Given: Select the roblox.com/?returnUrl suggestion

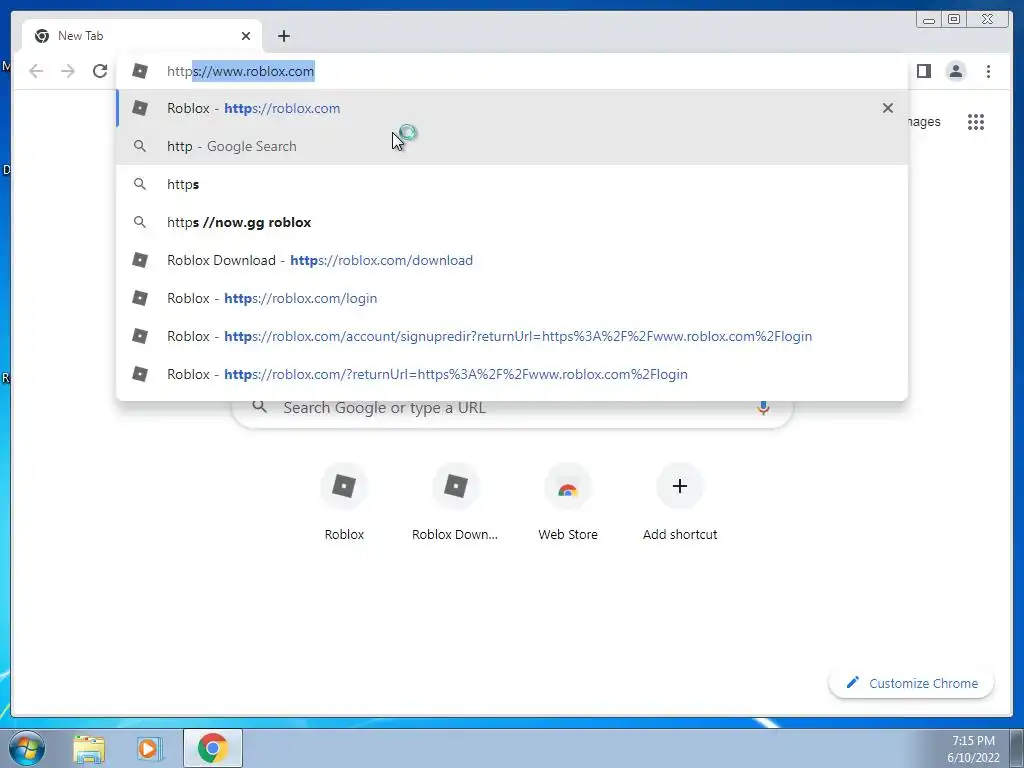Looking at the screenshot, I should coord(512,374).
